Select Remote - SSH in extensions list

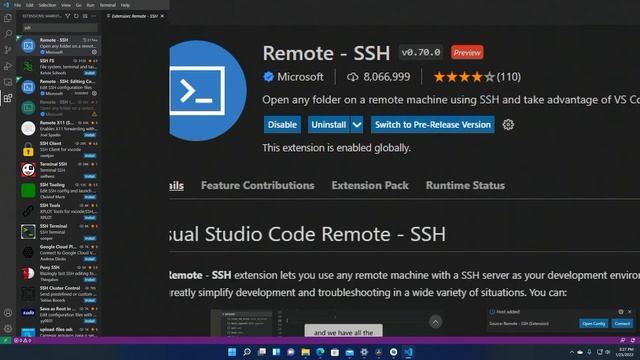pyautogui.click(x=59, y=46)
